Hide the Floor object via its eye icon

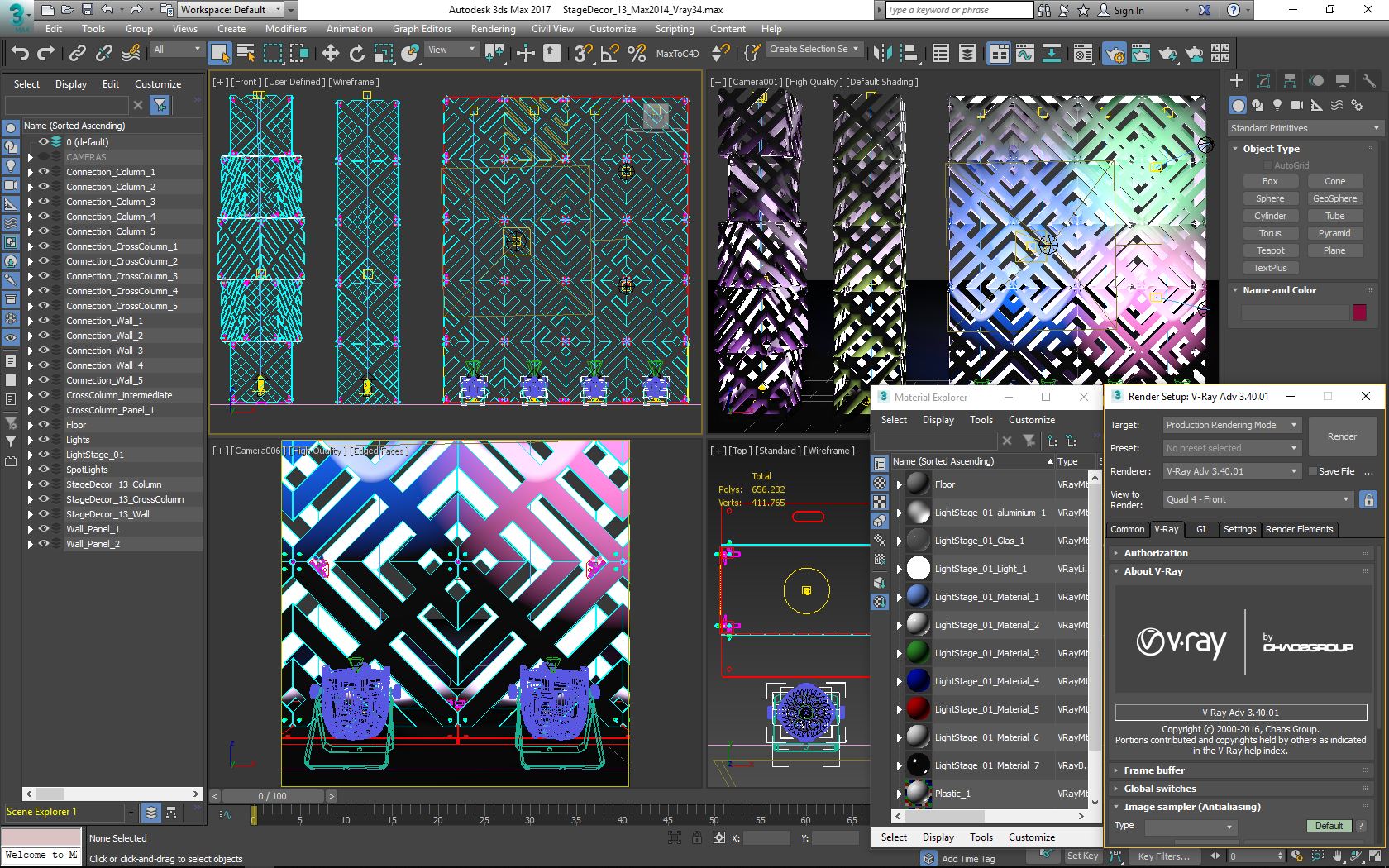click(45, 425)
